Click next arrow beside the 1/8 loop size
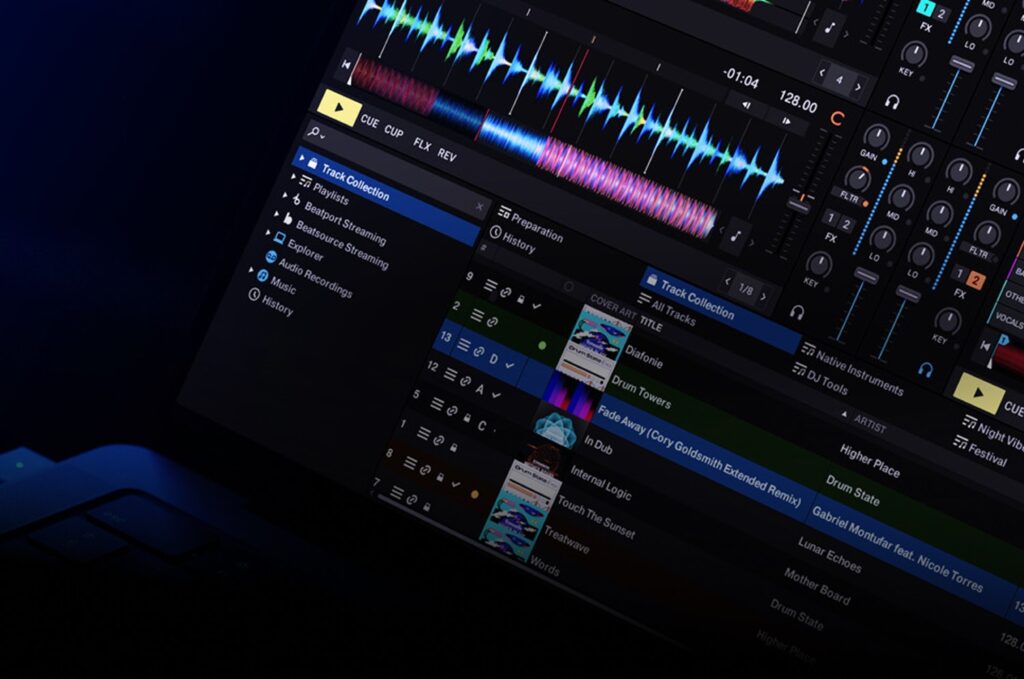Viewport: 1024px width, 679px height. (x=764, y=295)
